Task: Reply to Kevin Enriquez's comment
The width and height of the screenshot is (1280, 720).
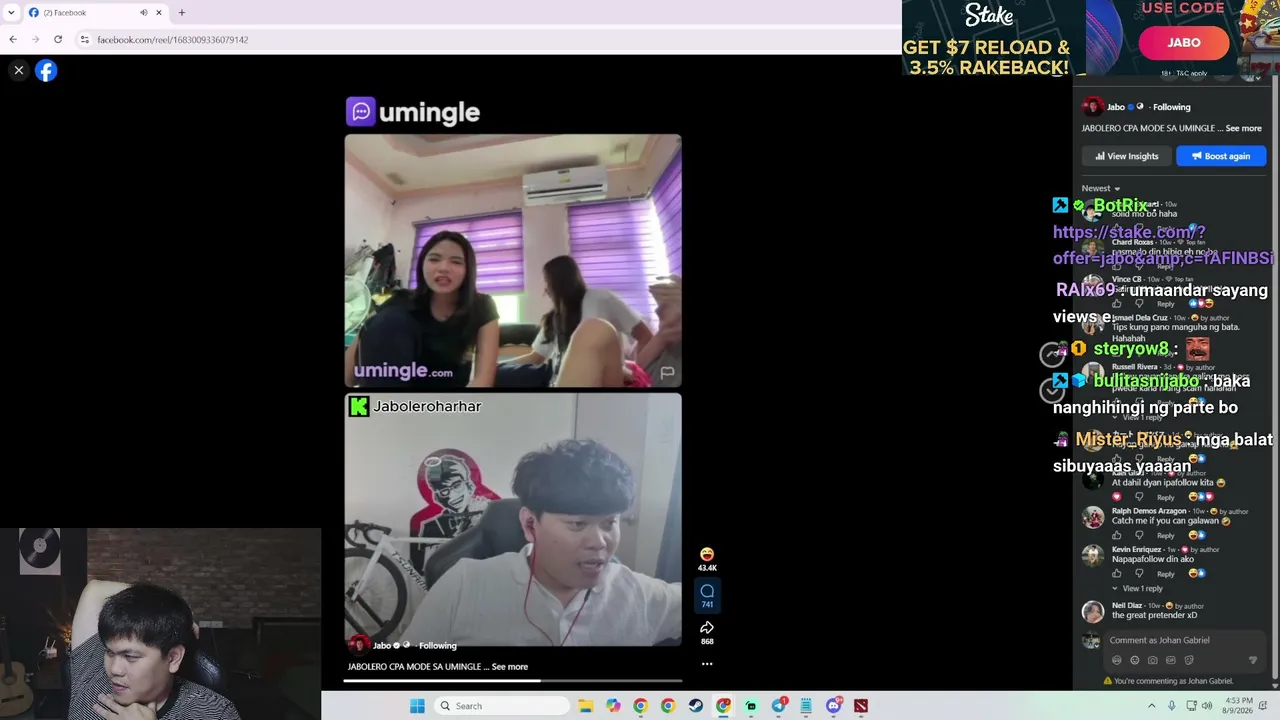Action: click(x=1166, y=574)
